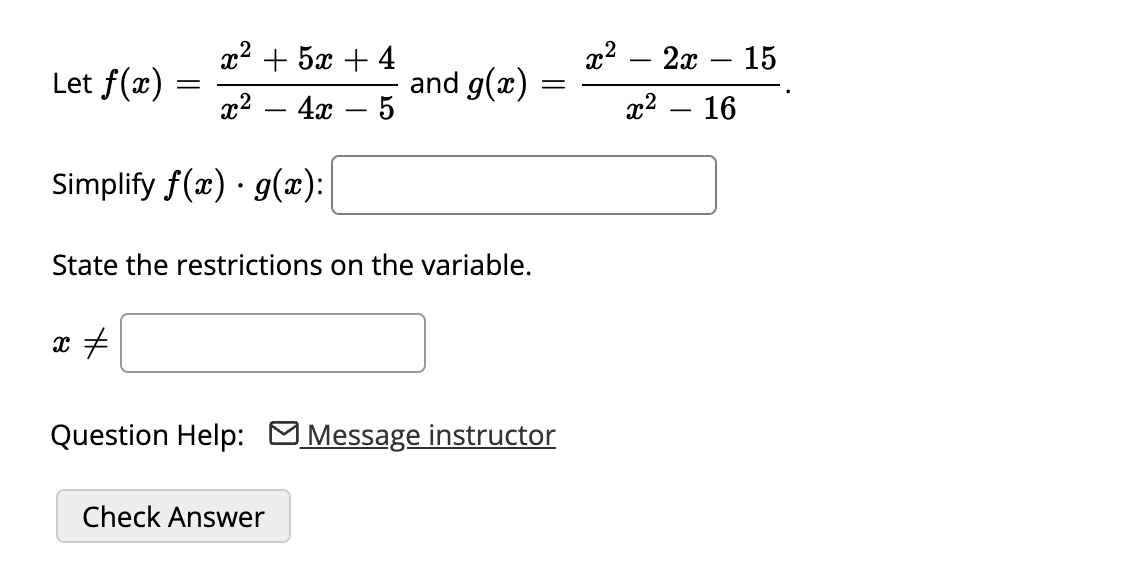Click the message icon before Message instructor link
Image resolution: width=1130 pixels, height=578 pixels.
click(286, 434)
